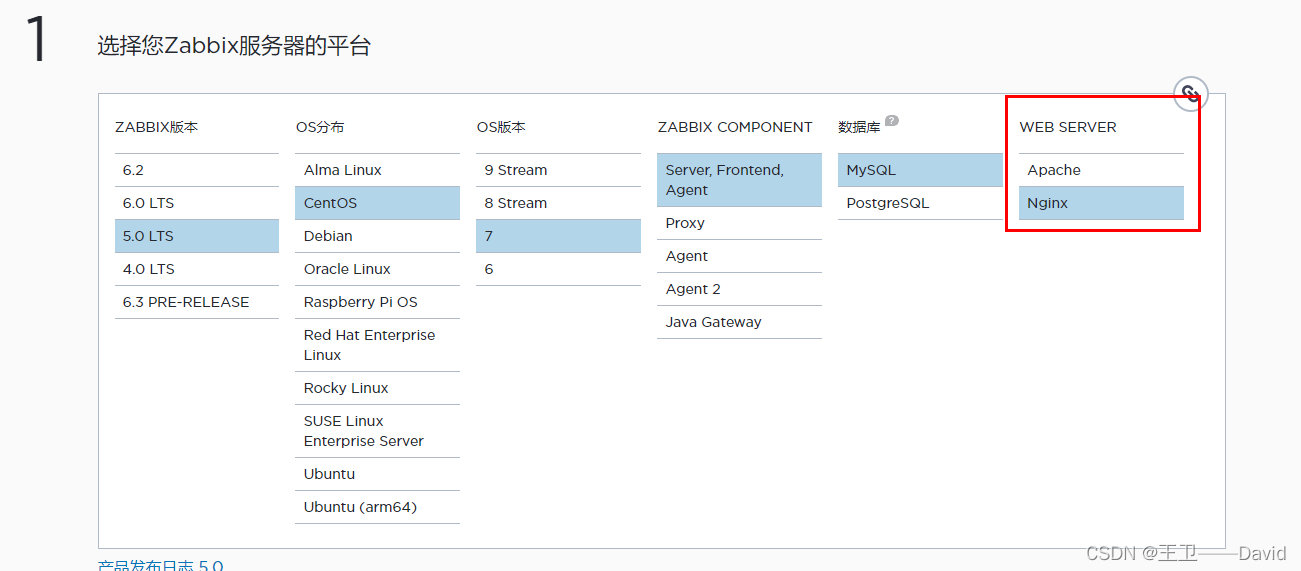This screenshot has height=571, width=1301.
Task: Select Zabbix version 5.0 LTS
Action: click(x=197, y=236)
